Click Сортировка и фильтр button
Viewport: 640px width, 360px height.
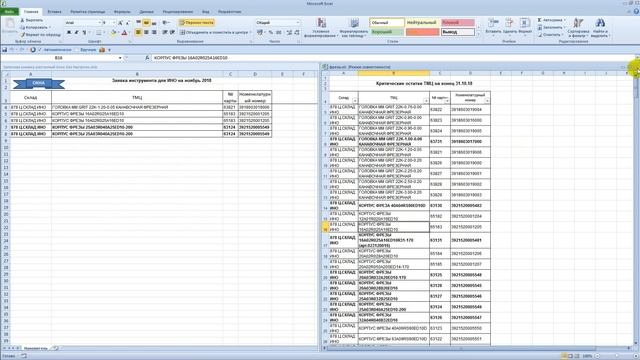click(x=578, y=27)
